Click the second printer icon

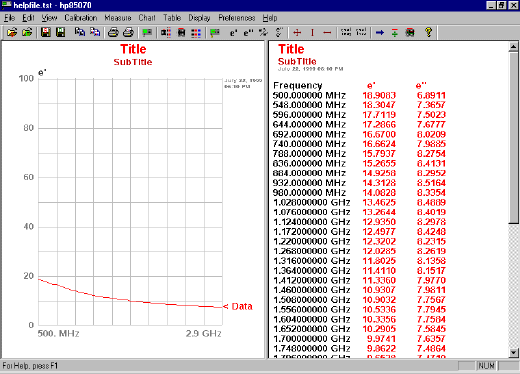[x=128, y=32]
